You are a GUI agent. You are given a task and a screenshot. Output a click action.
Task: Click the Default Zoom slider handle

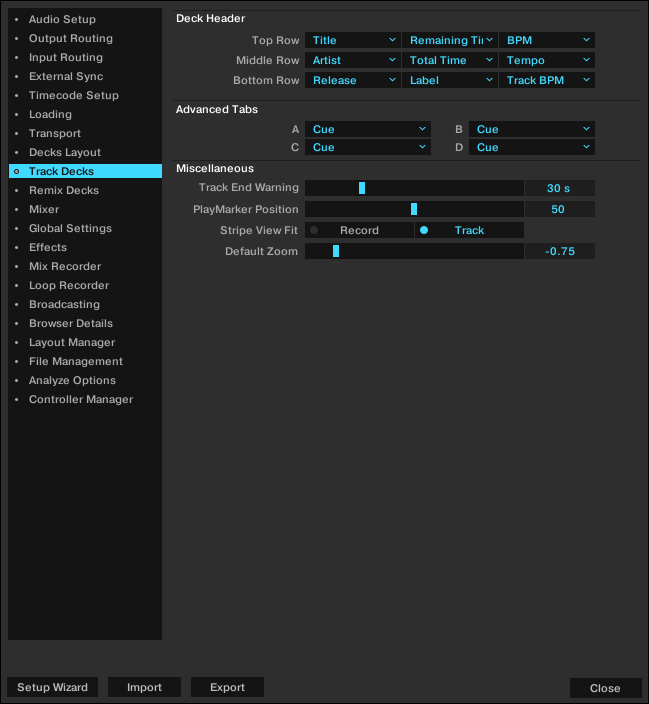point(336,251)
